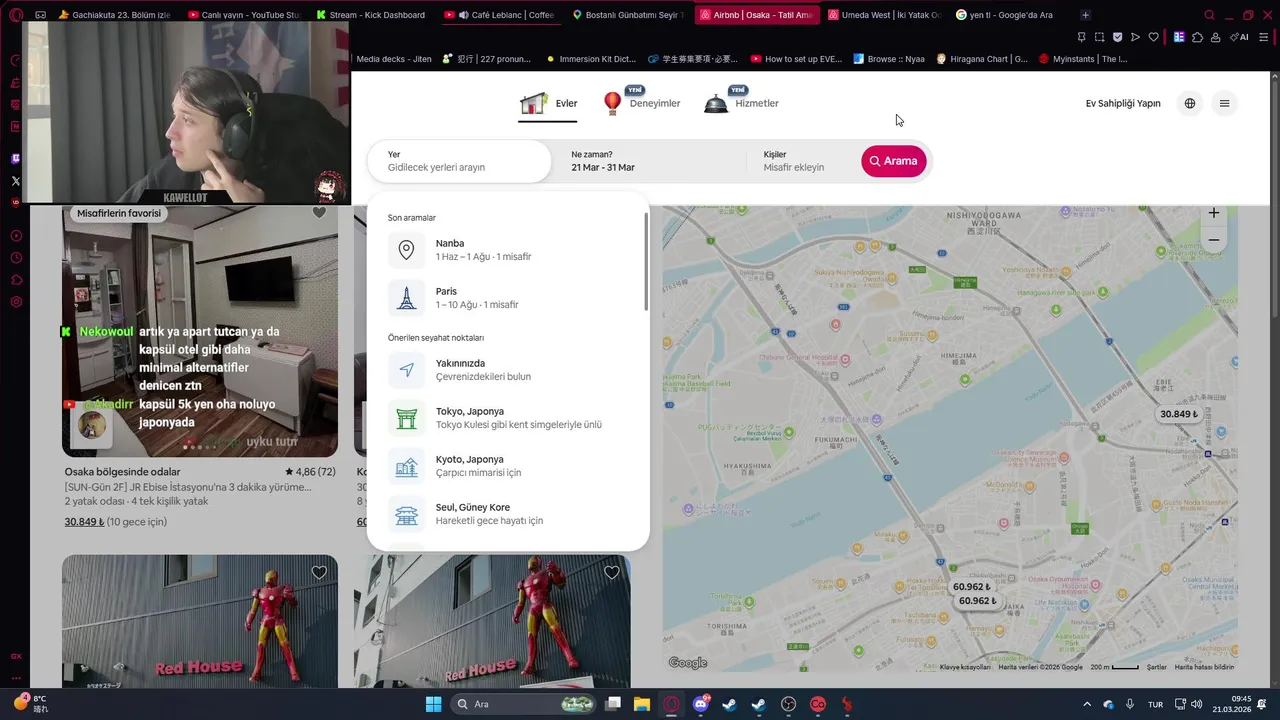Open Myinstants bookmark

tap(1083, 59)
